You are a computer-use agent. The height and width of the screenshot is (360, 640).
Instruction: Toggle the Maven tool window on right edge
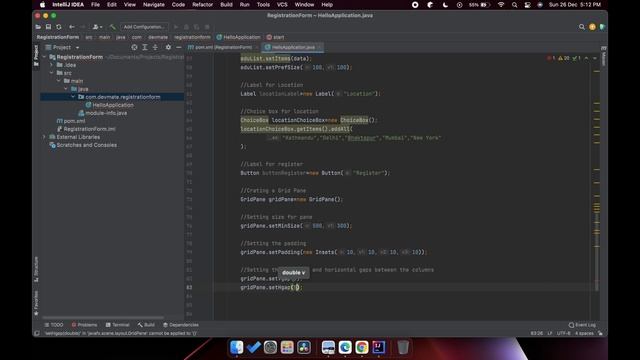point(604,56)
